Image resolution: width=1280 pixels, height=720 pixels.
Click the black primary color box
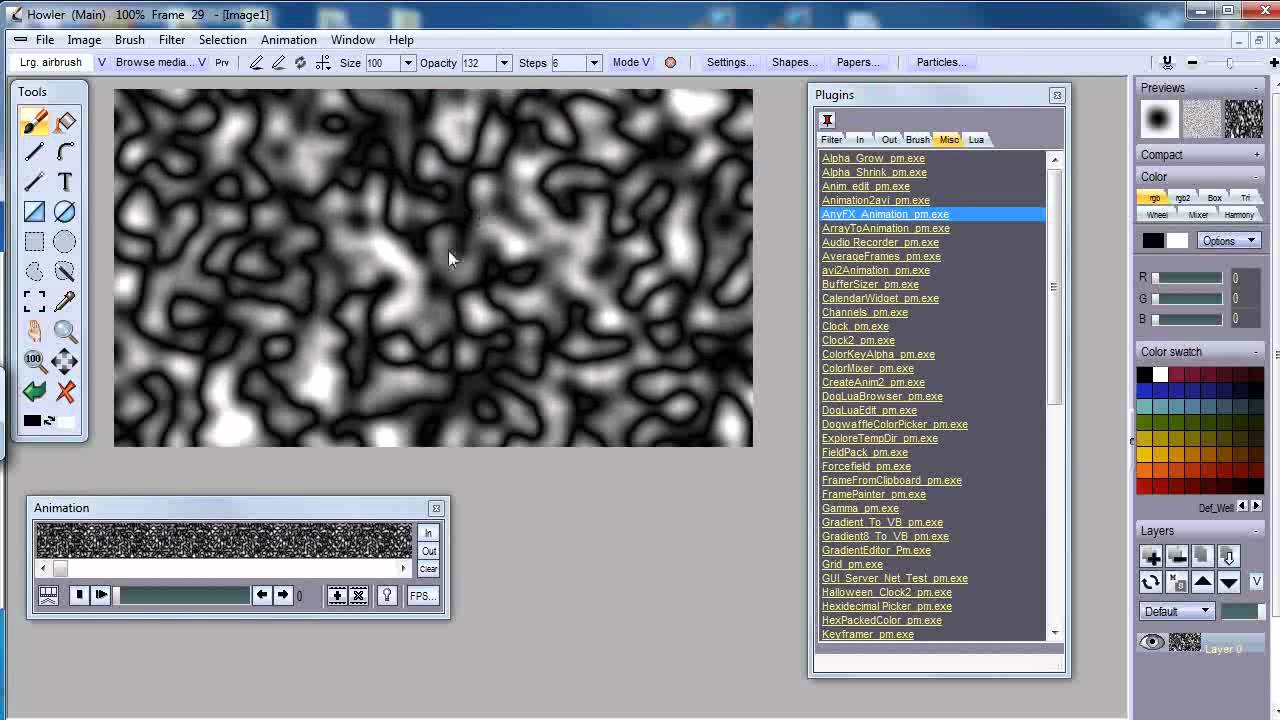coord(1153,241)
